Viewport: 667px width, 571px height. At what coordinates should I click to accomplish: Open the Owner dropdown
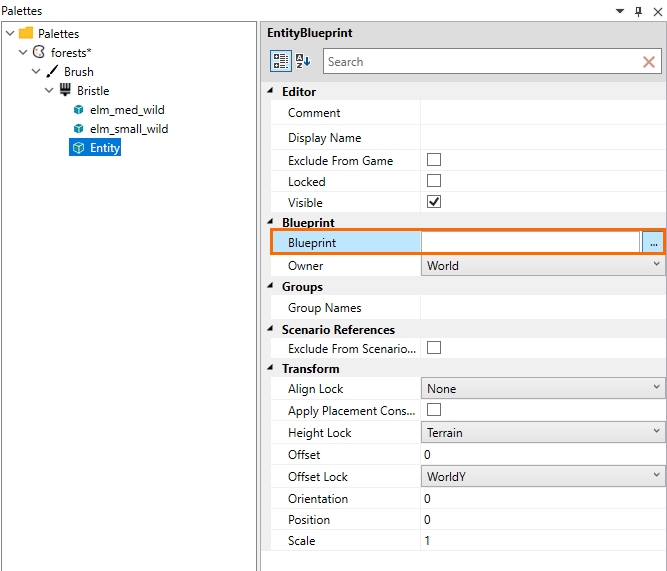(543, 265)
